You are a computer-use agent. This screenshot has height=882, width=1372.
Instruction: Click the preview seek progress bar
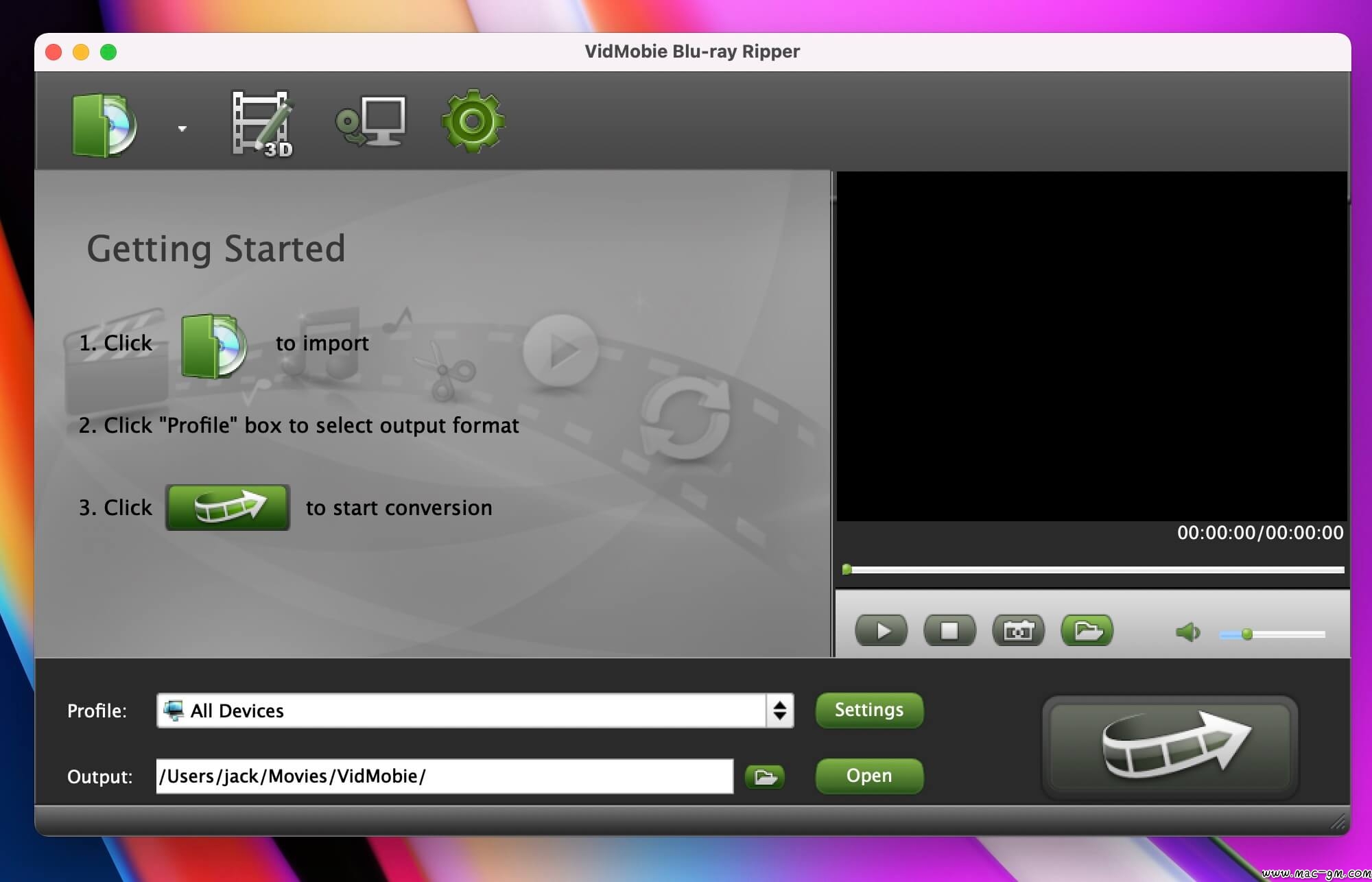pyautogui.click(x=1093, y=569)
